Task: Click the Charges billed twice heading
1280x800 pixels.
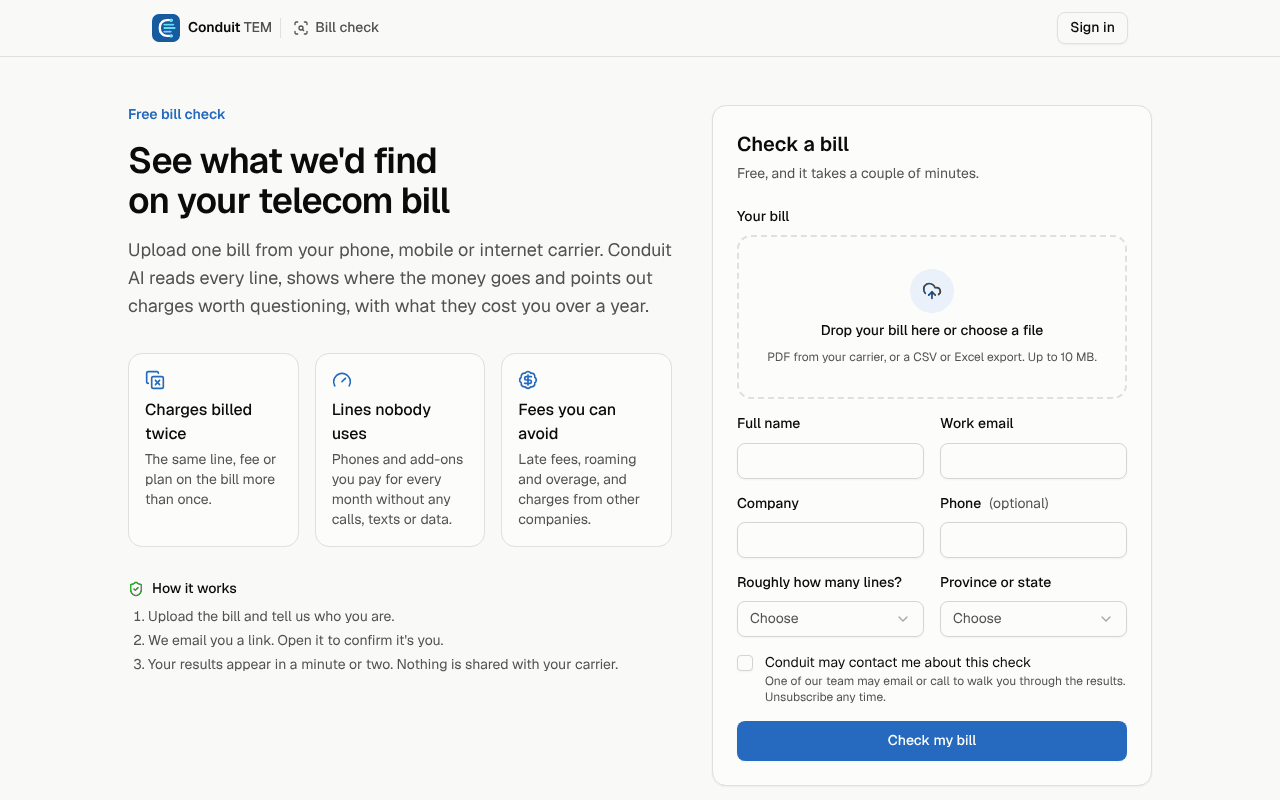Action: click(198, 422)
